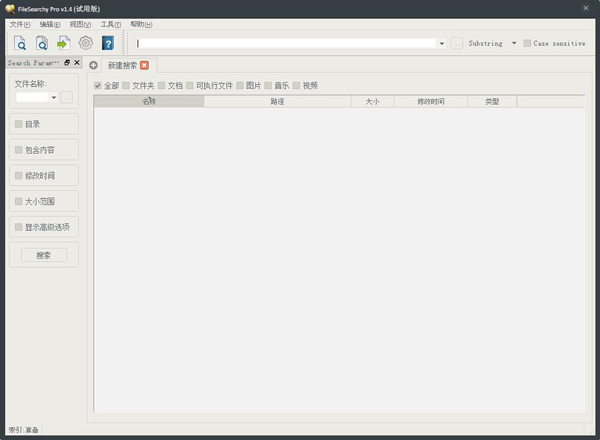Expand the main search box history dropdown
The width and height of the screenshot is (600, 440).
coord(442,43)
